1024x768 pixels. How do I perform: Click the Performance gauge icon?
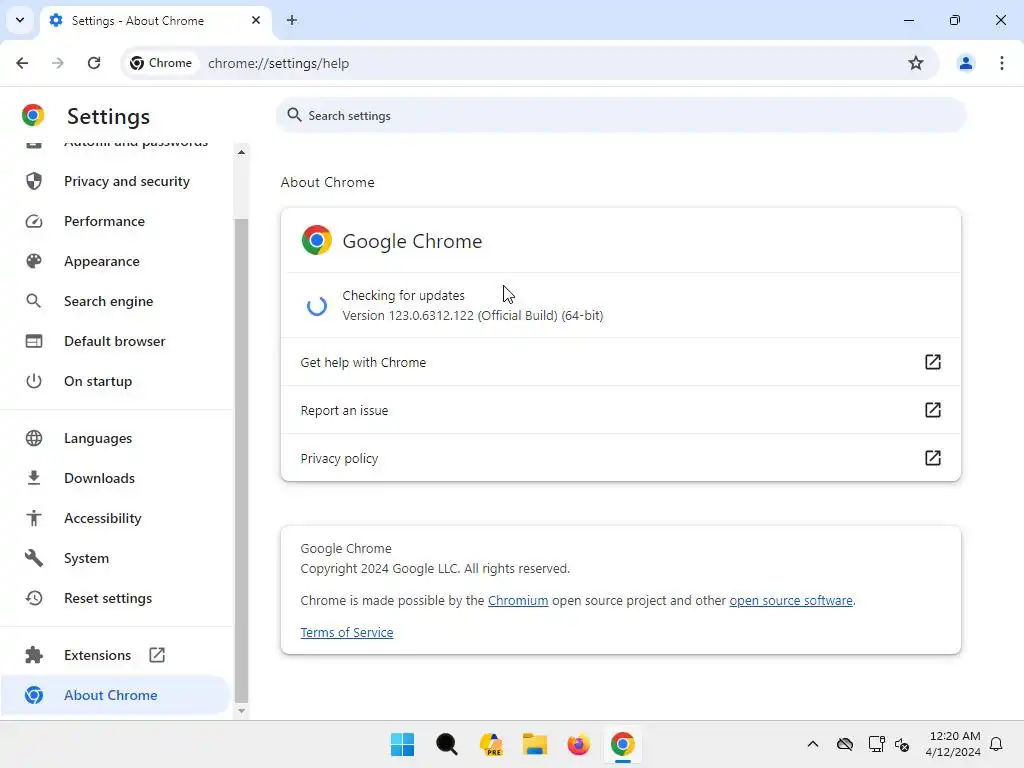[x=34, y=221]
